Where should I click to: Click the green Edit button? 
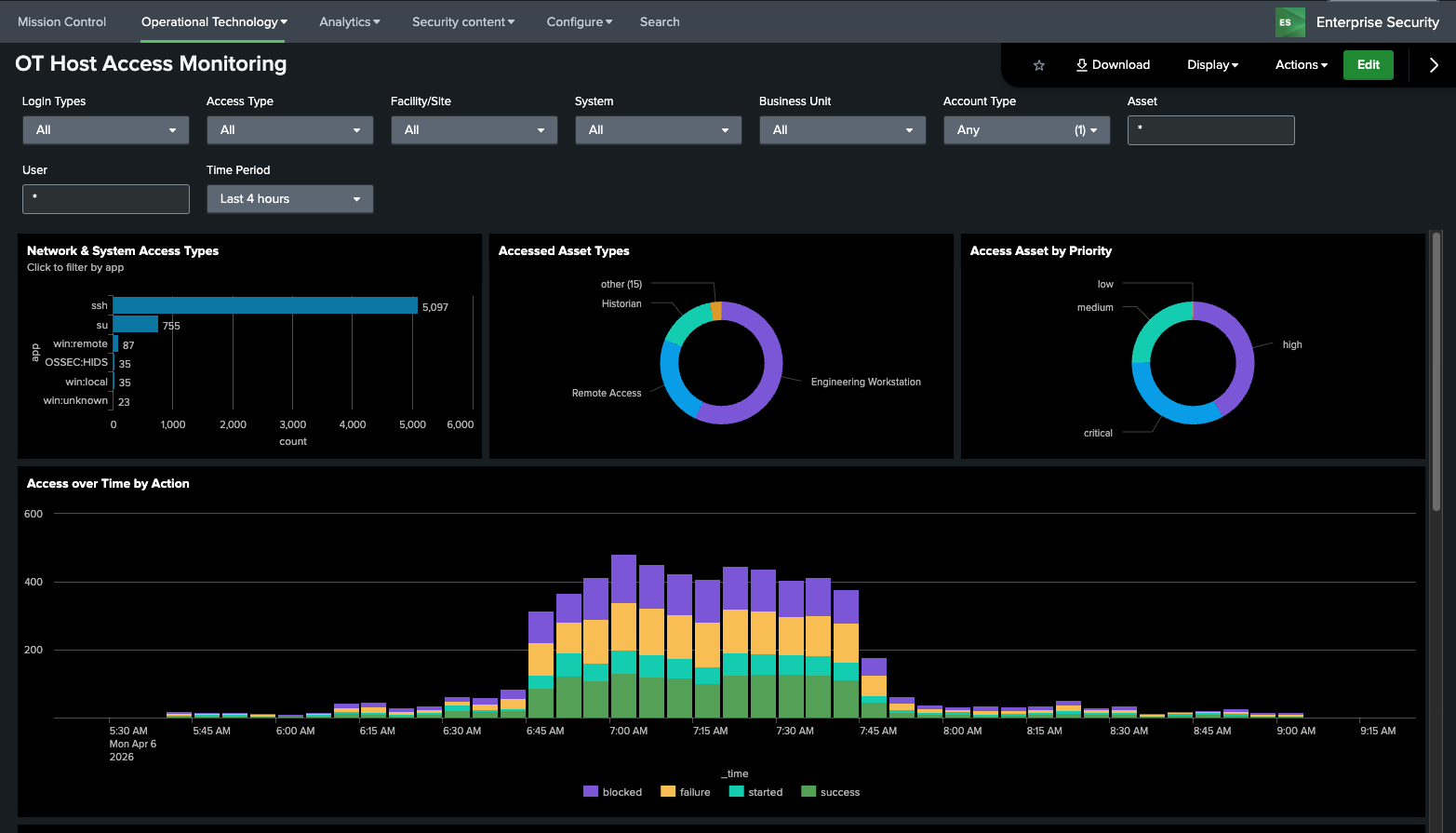click(1368, 65)
